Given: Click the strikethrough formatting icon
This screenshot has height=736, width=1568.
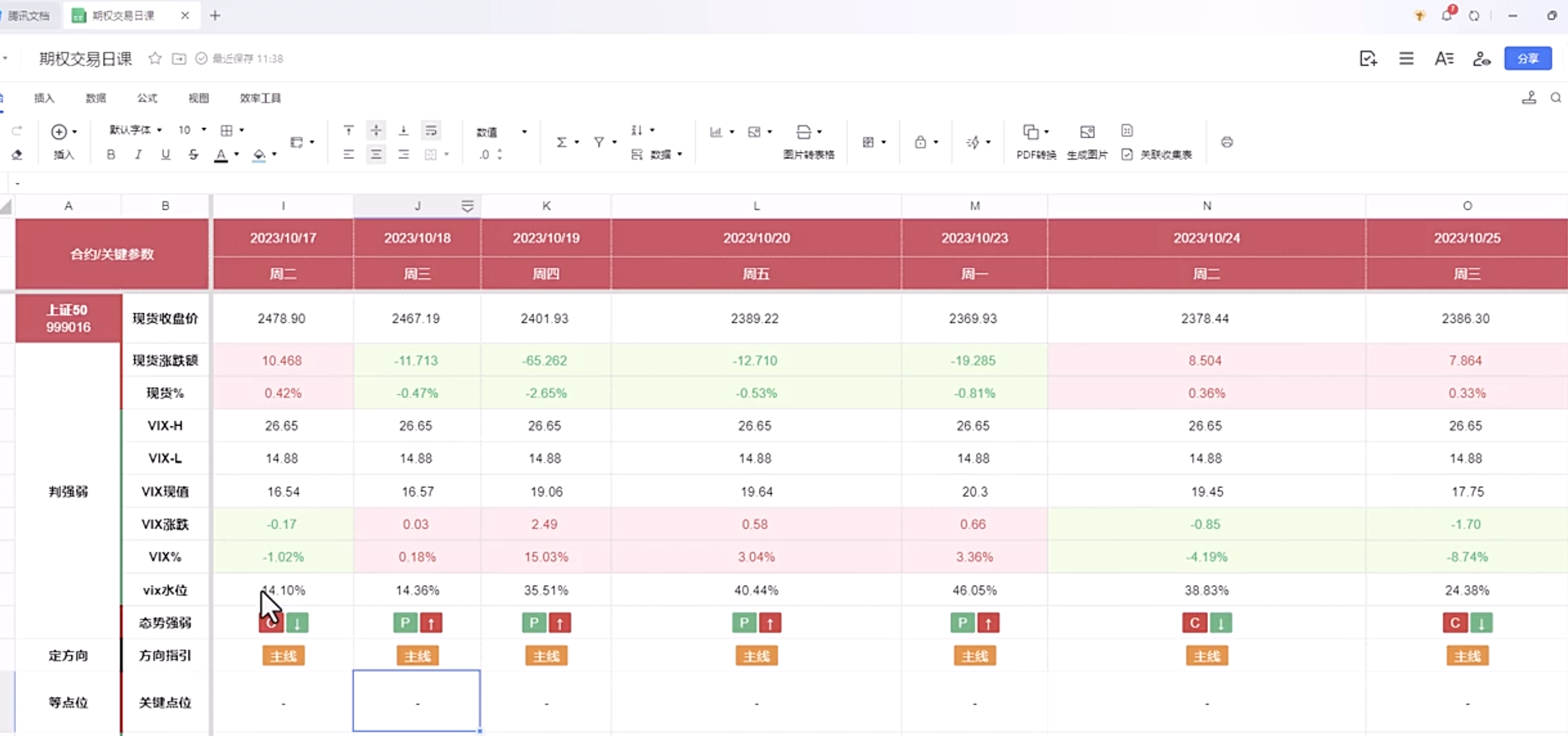Looking at the screenshot, I should tap(193, 155).
